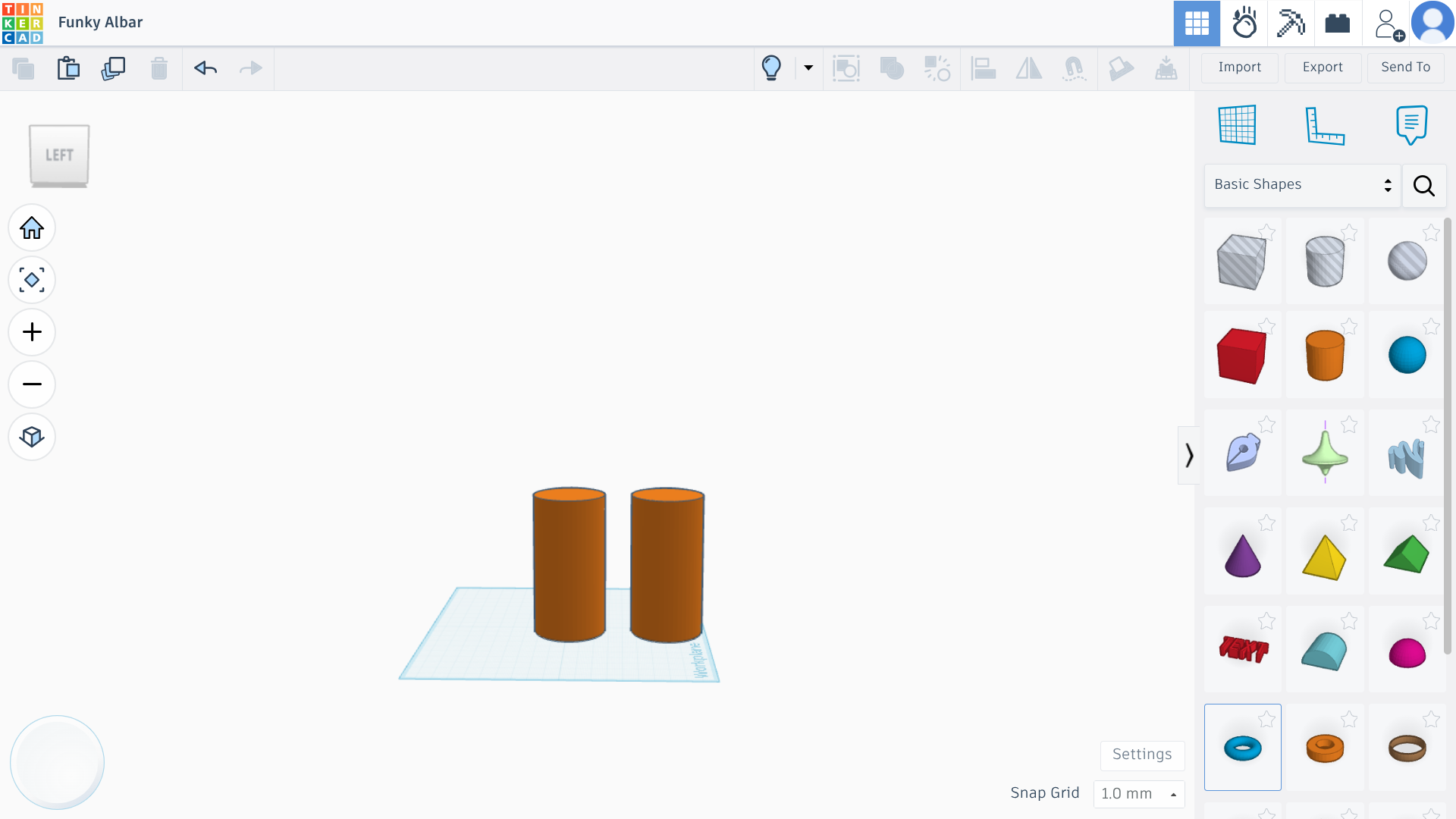Viewport: 1456px width, 819px height.
Task: Click the Duplicate and repeat icon
Action: click(x=113, y=68)
